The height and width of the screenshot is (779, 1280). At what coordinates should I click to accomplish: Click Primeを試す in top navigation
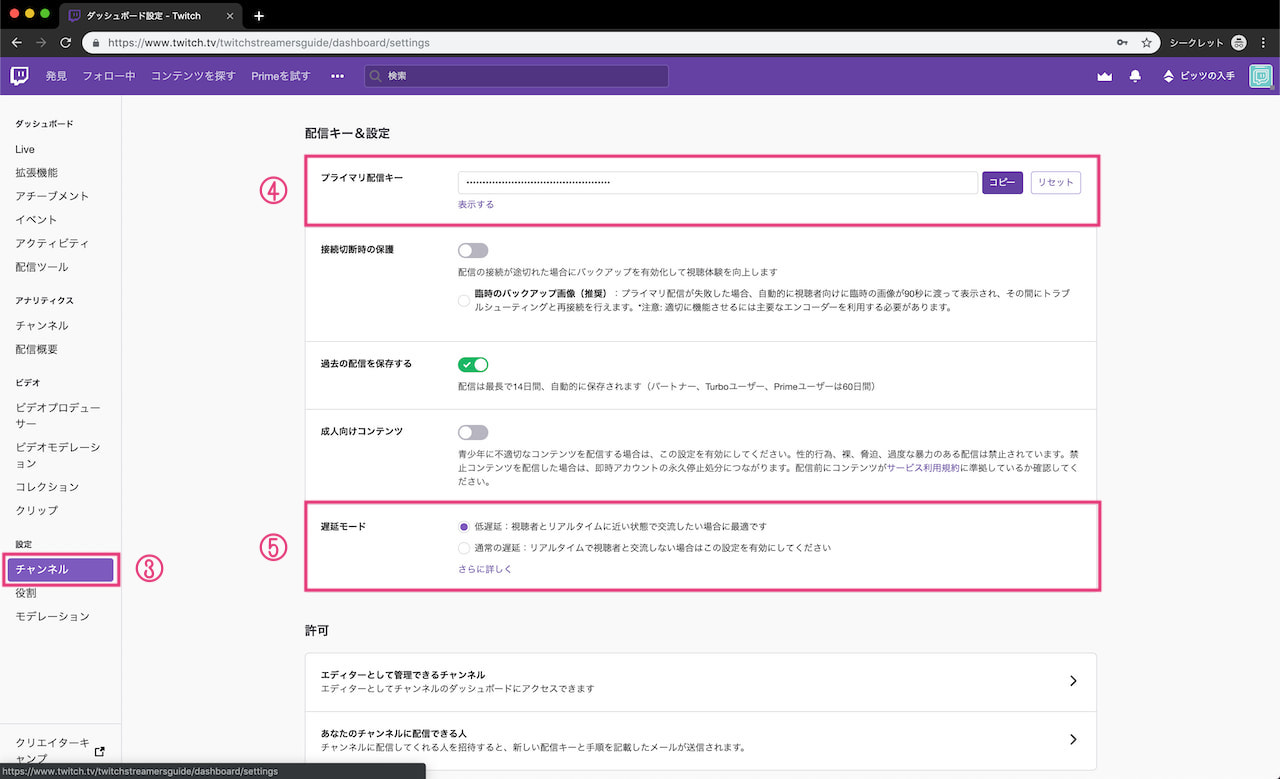point(281,76)
